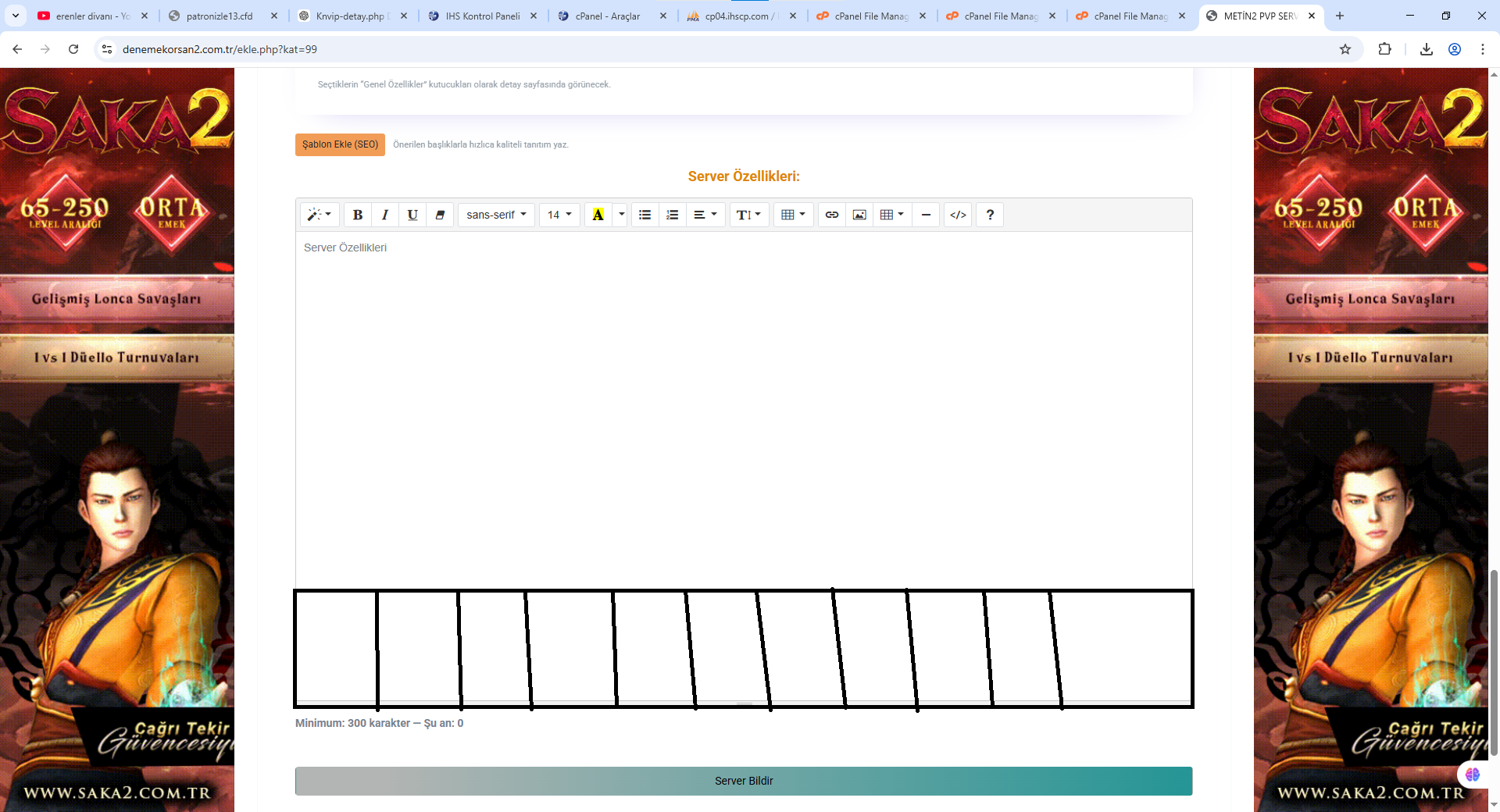This screenshot has height=812, width=1500.
Task: Reload the current page
Action: [73, 49]
